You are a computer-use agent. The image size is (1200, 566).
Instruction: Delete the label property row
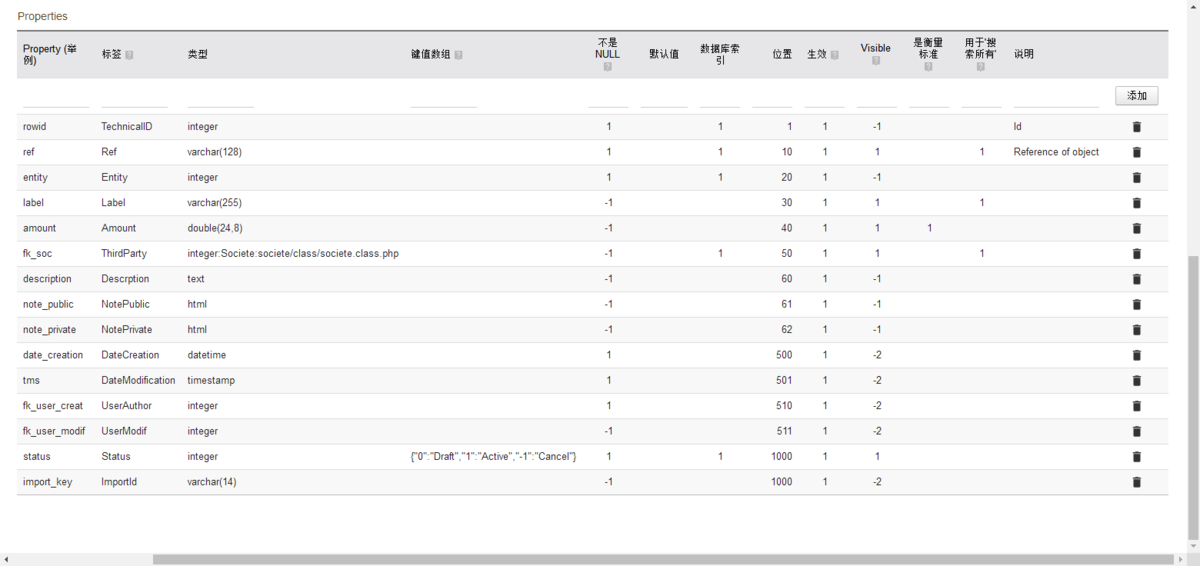pos(1136,203)
